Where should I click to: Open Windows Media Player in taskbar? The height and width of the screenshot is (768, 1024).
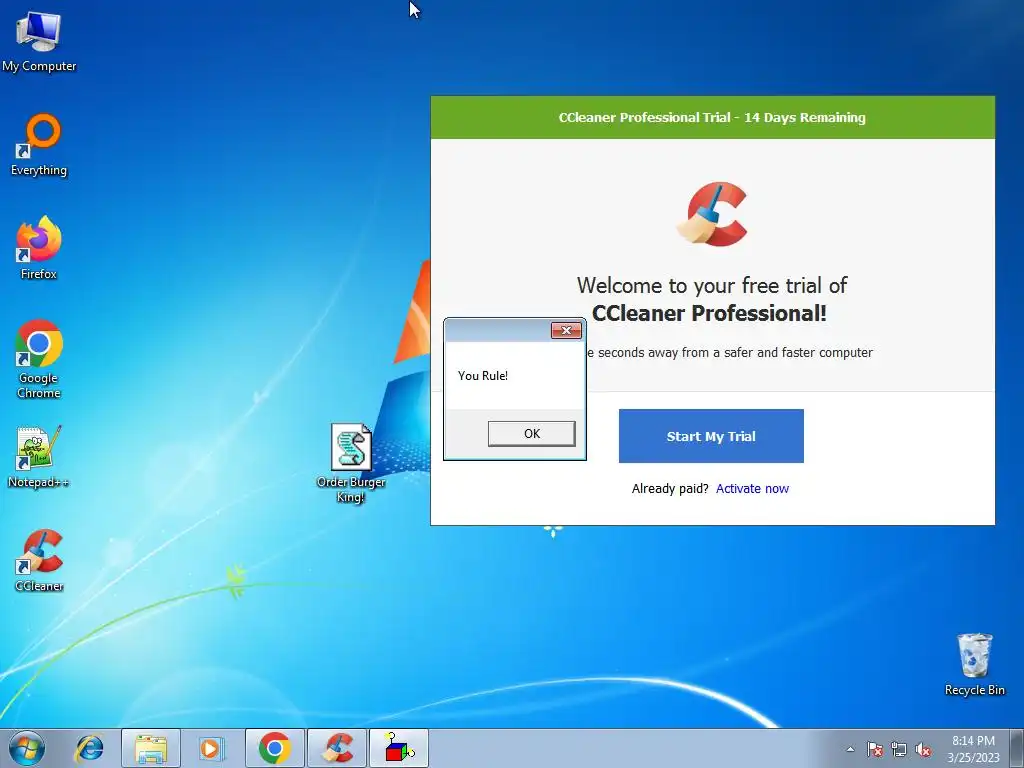[x=211, y=748]
